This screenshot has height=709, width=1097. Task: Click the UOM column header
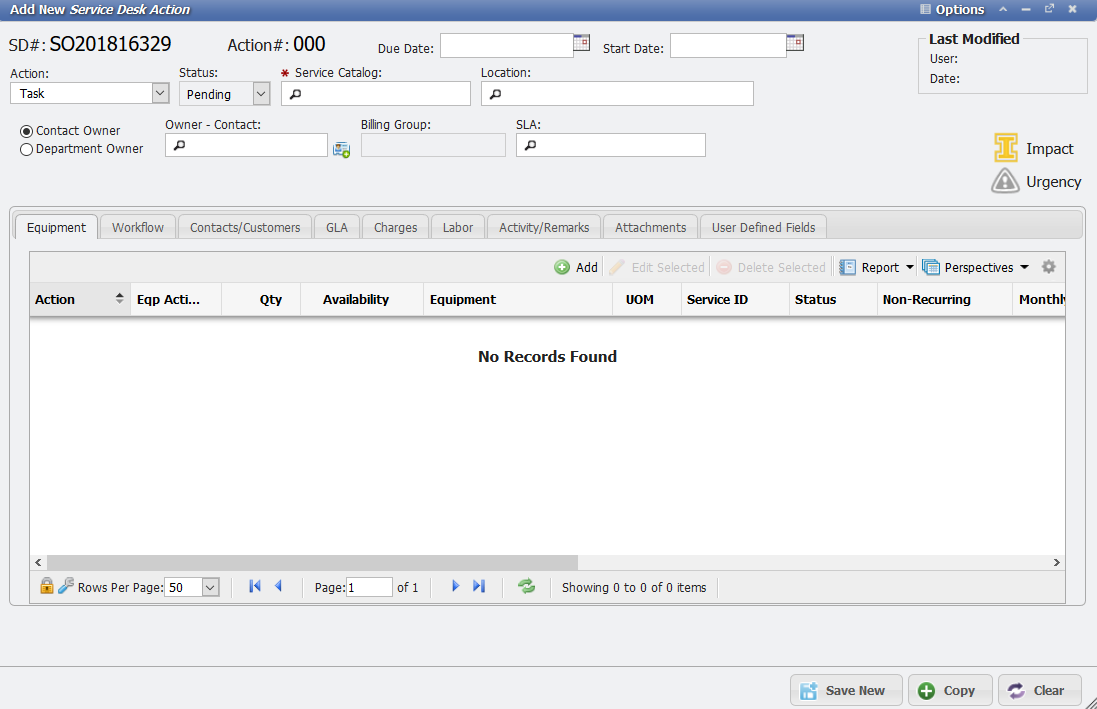point(647,300)
